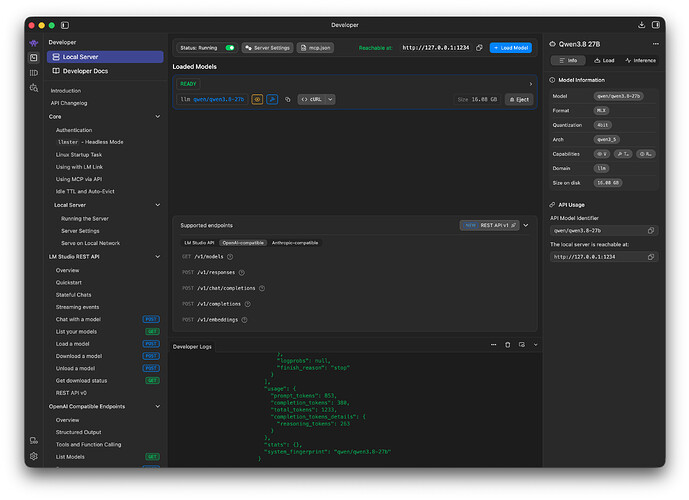Clear Developer Logs with trash icon
Image resolution: width=689 pixels, height=500 pixels.
(508, 345)
